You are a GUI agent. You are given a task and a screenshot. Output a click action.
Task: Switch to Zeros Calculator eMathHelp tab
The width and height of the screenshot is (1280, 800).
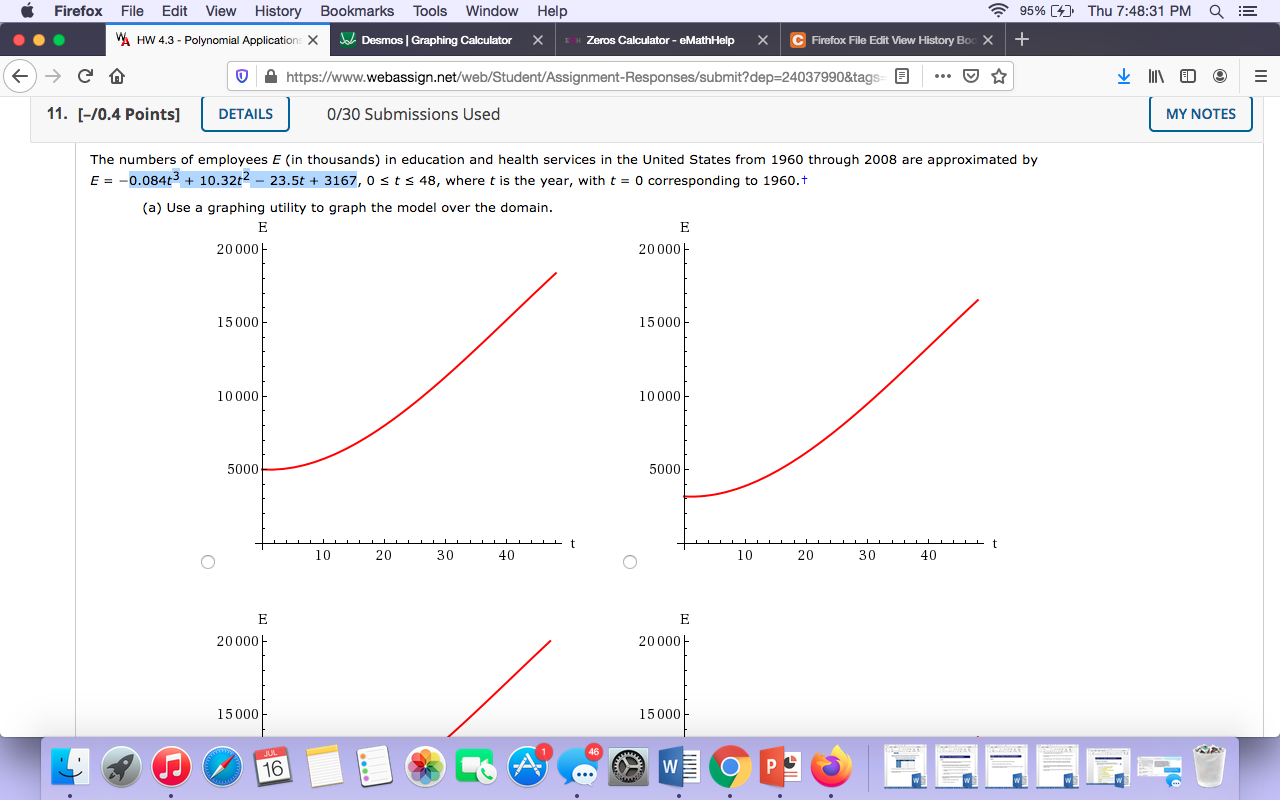pyautogui.click(x=661, y=40)
